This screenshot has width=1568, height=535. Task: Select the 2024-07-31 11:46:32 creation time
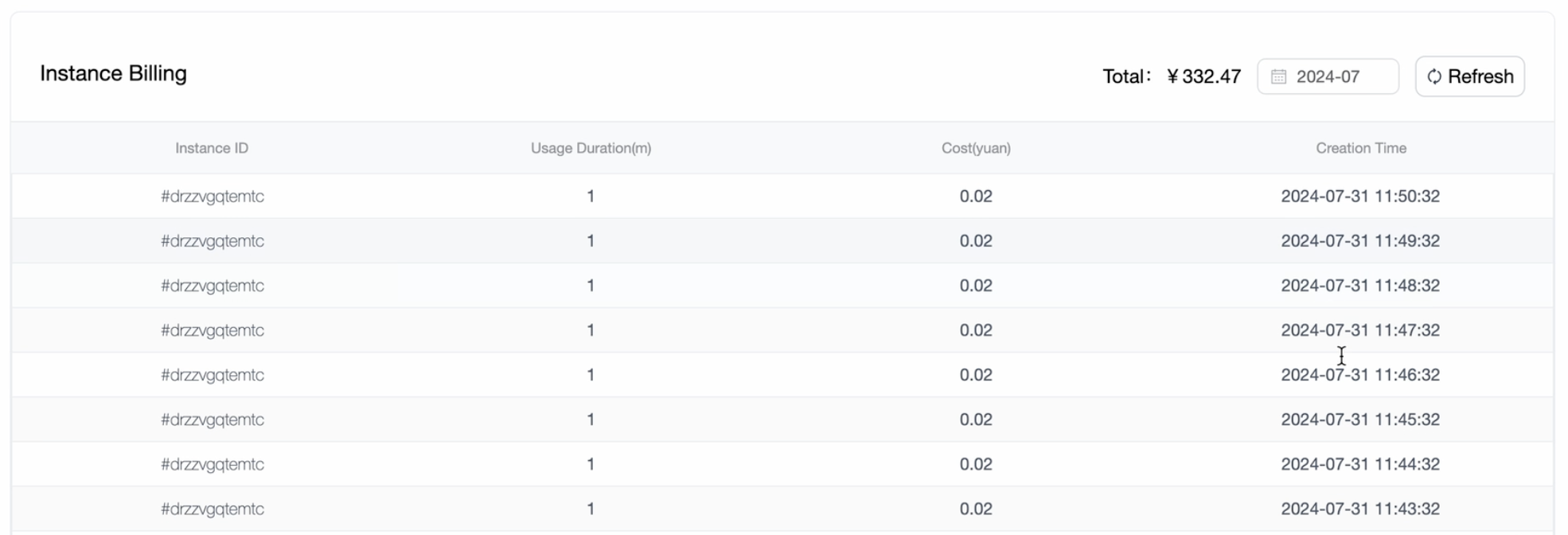[x=1360, y=374]
